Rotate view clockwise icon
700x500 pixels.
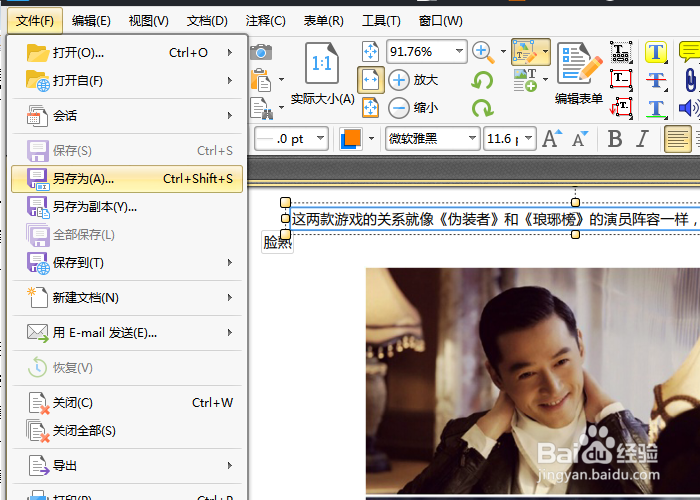tap(482, 108)
